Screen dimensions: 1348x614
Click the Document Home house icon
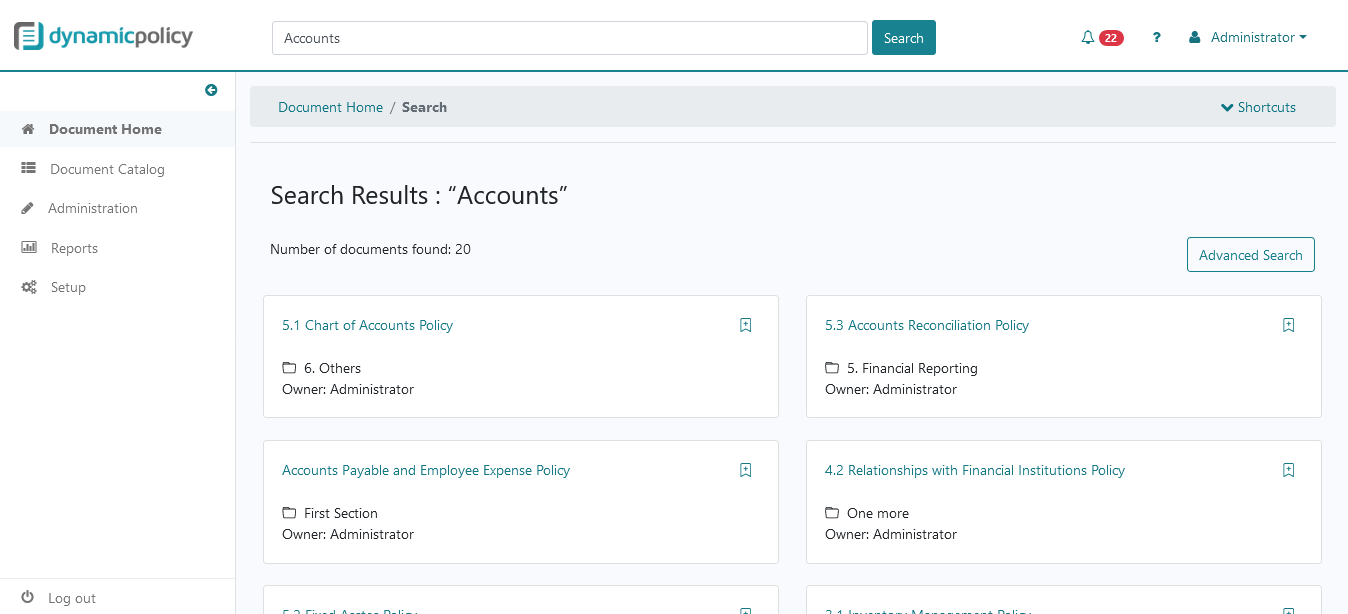tap(28, 129)
